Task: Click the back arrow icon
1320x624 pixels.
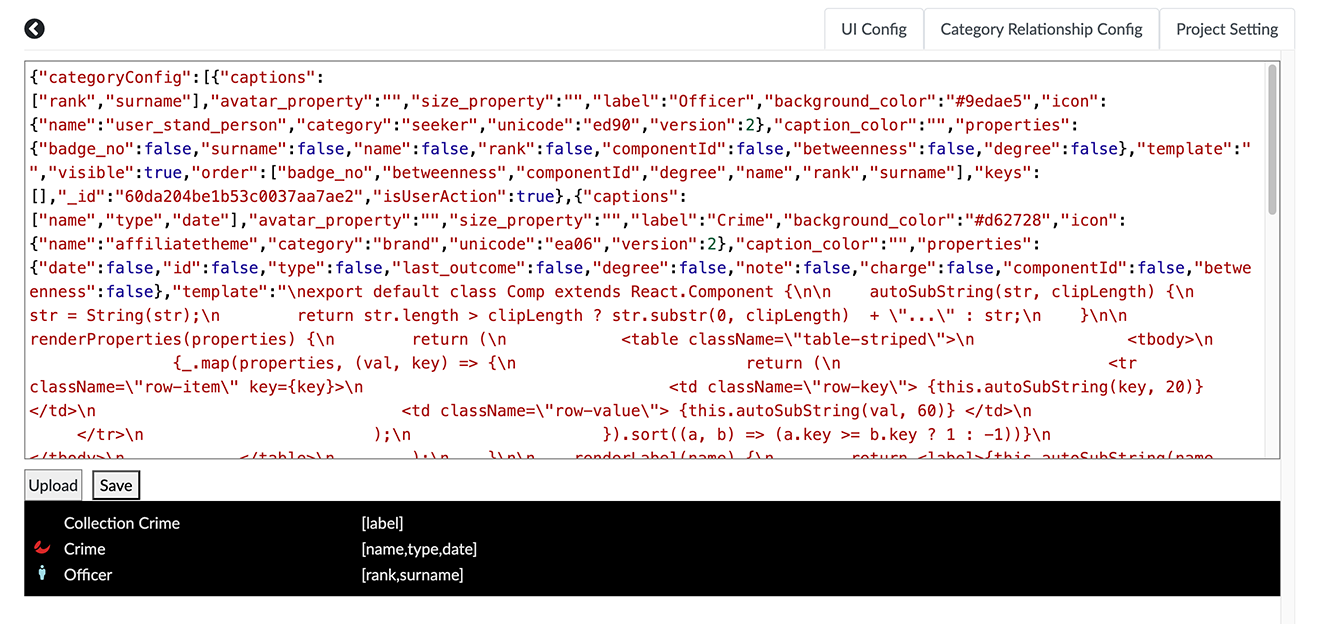Action: (x=35, y=29)
